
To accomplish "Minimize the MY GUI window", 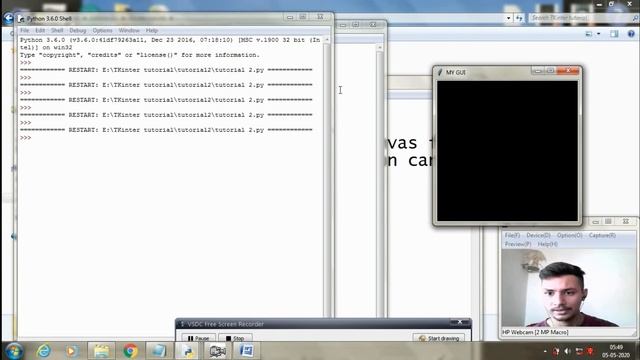I will pyautogui.click(x=538, y=71).
